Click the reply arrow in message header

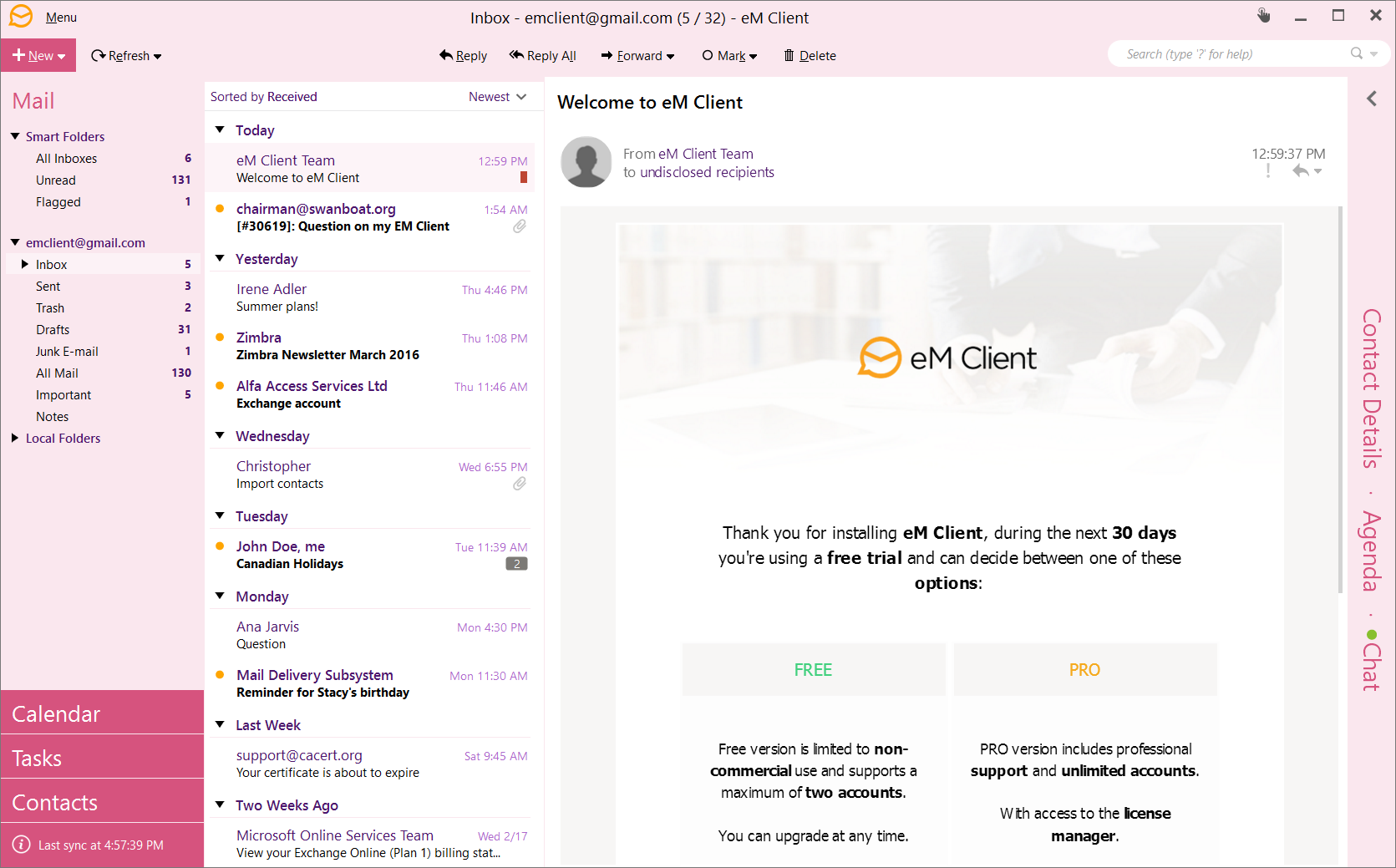coord(1301,171)
